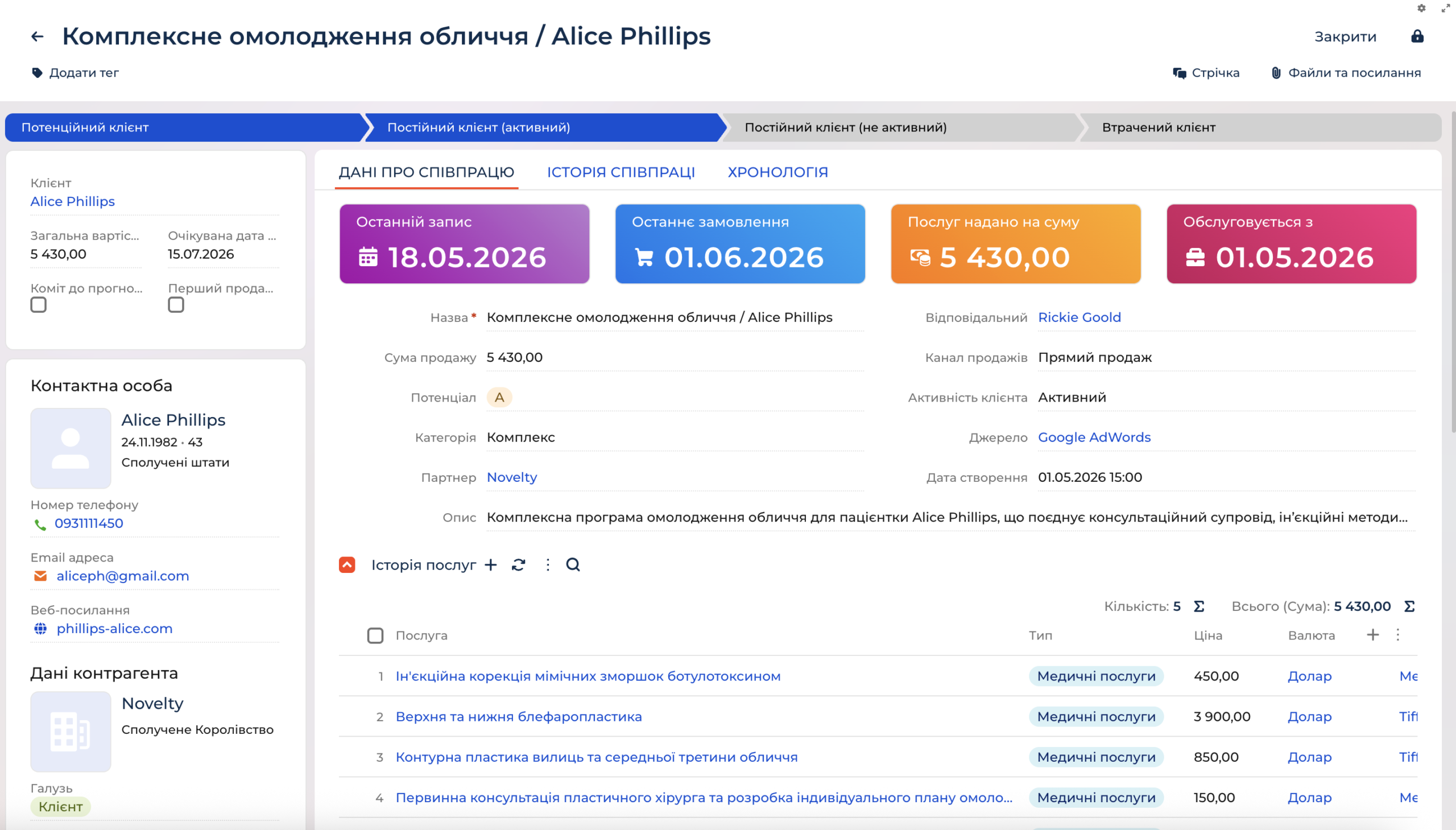Open source Google AdWords link

coord(1094,437)
